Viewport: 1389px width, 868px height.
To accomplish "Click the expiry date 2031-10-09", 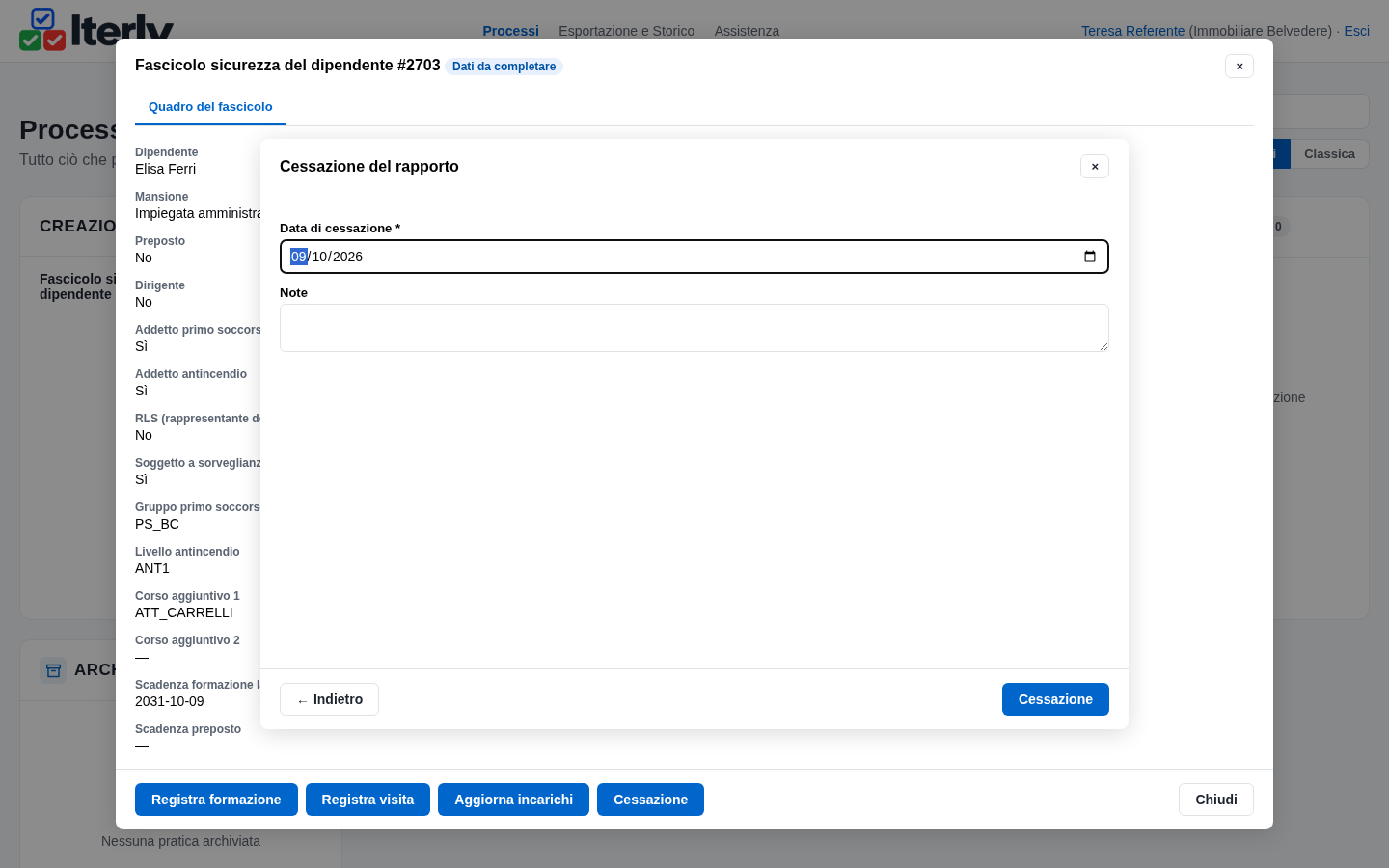I will click(x=170, y=701).
